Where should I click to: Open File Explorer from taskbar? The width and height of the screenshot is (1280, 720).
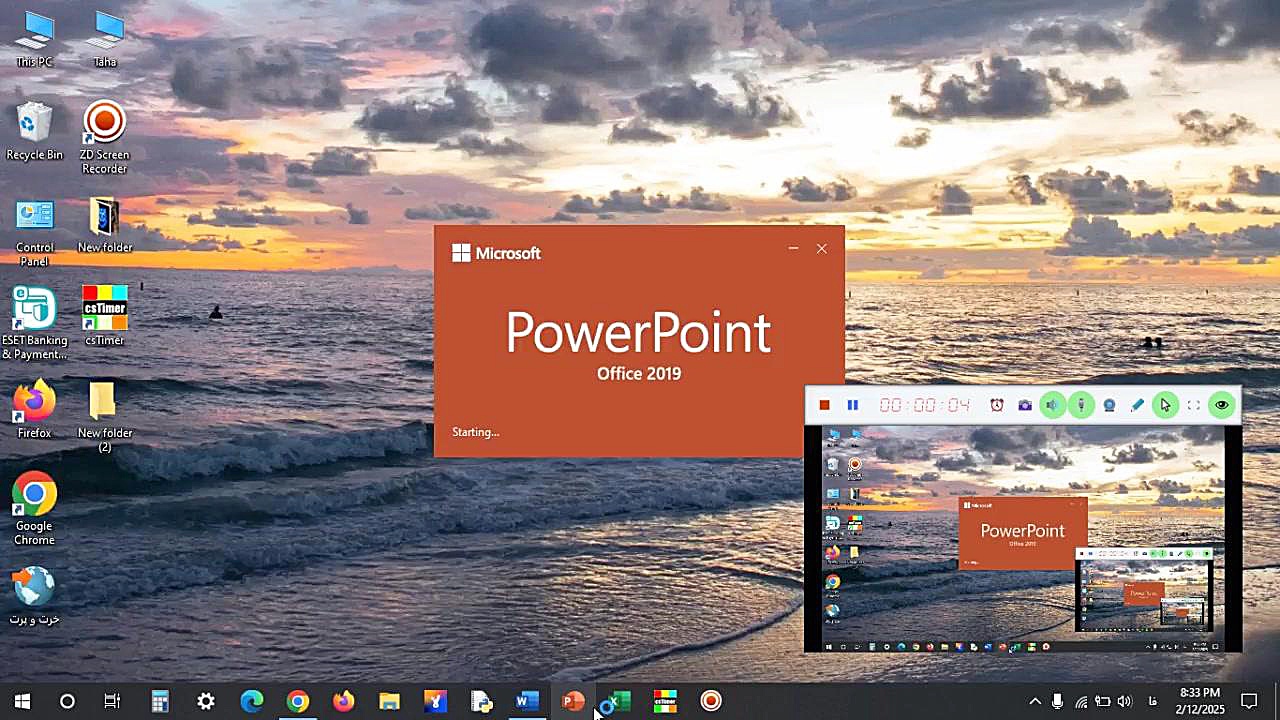pyautogui.click(x=390, y=701)
